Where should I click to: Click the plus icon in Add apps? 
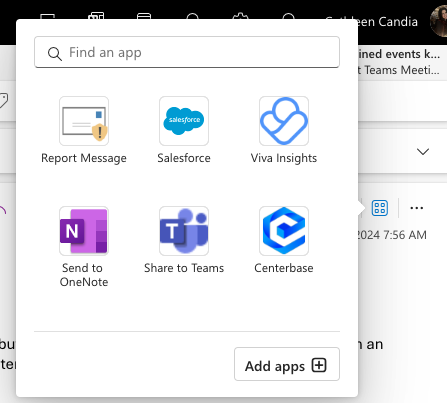(x=319, y=365)
